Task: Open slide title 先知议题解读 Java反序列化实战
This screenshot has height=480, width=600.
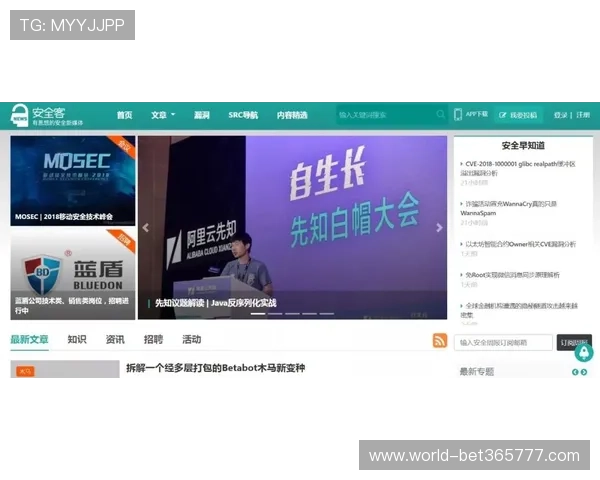Action: 215,303
